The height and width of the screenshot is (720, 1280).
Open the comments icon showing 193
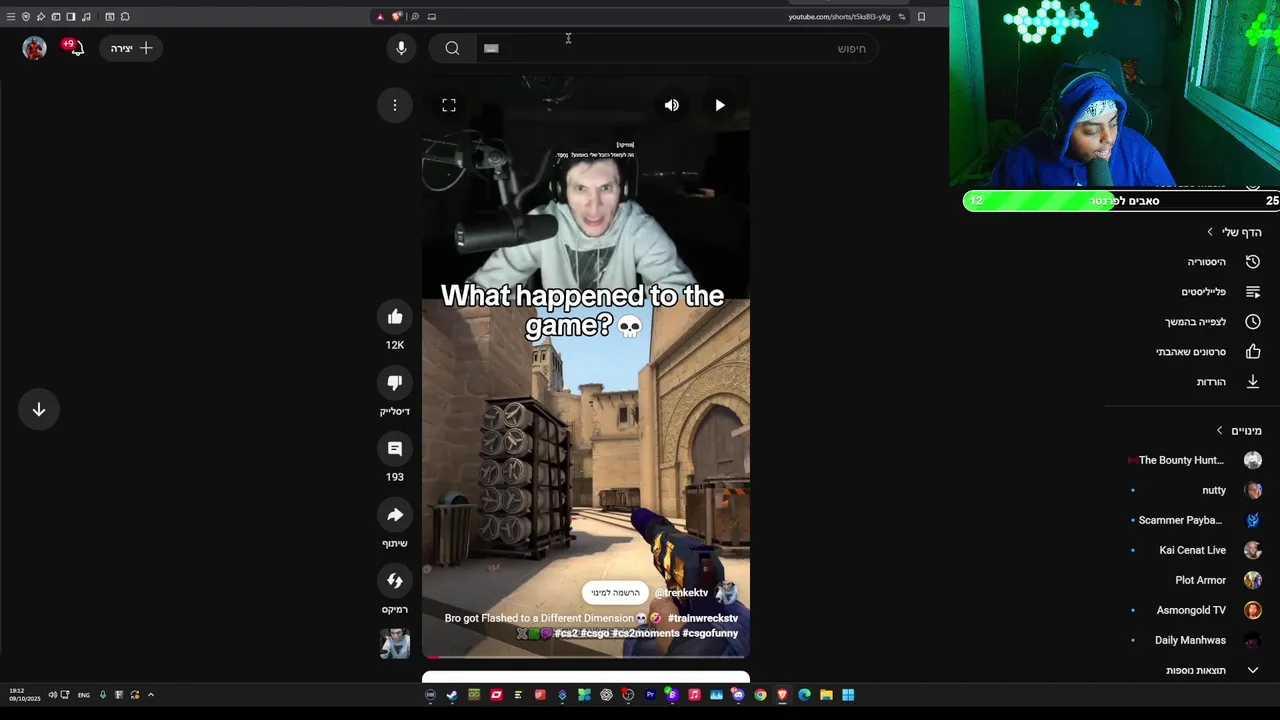395,449
